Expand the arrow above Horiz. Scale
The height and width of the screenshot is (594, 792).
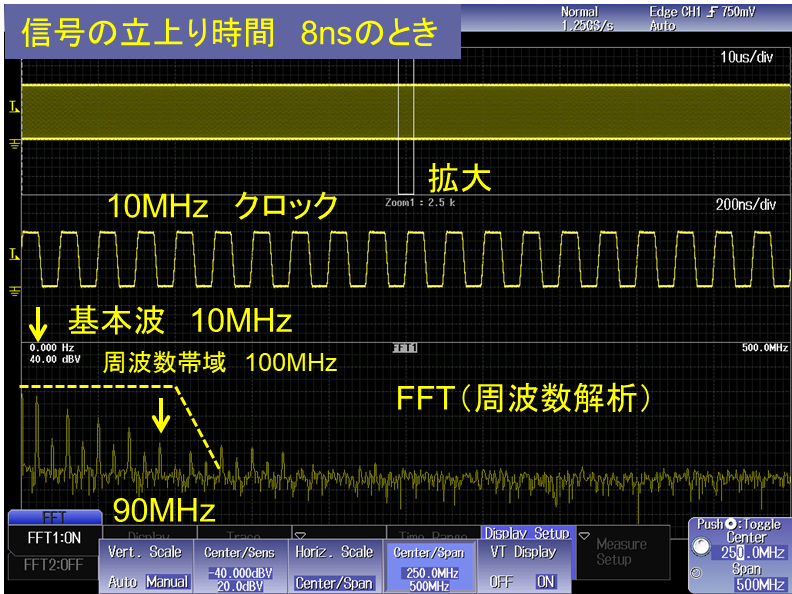299,535
